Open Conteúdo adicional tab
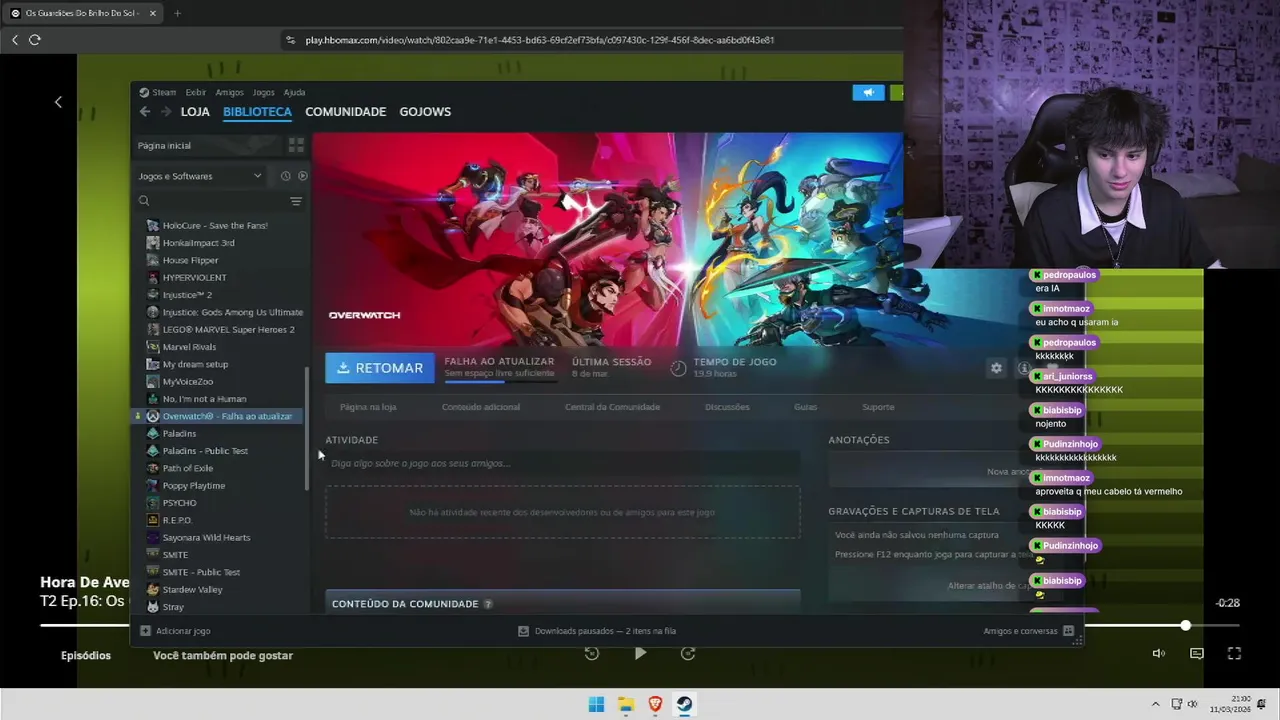 (481, 407)
